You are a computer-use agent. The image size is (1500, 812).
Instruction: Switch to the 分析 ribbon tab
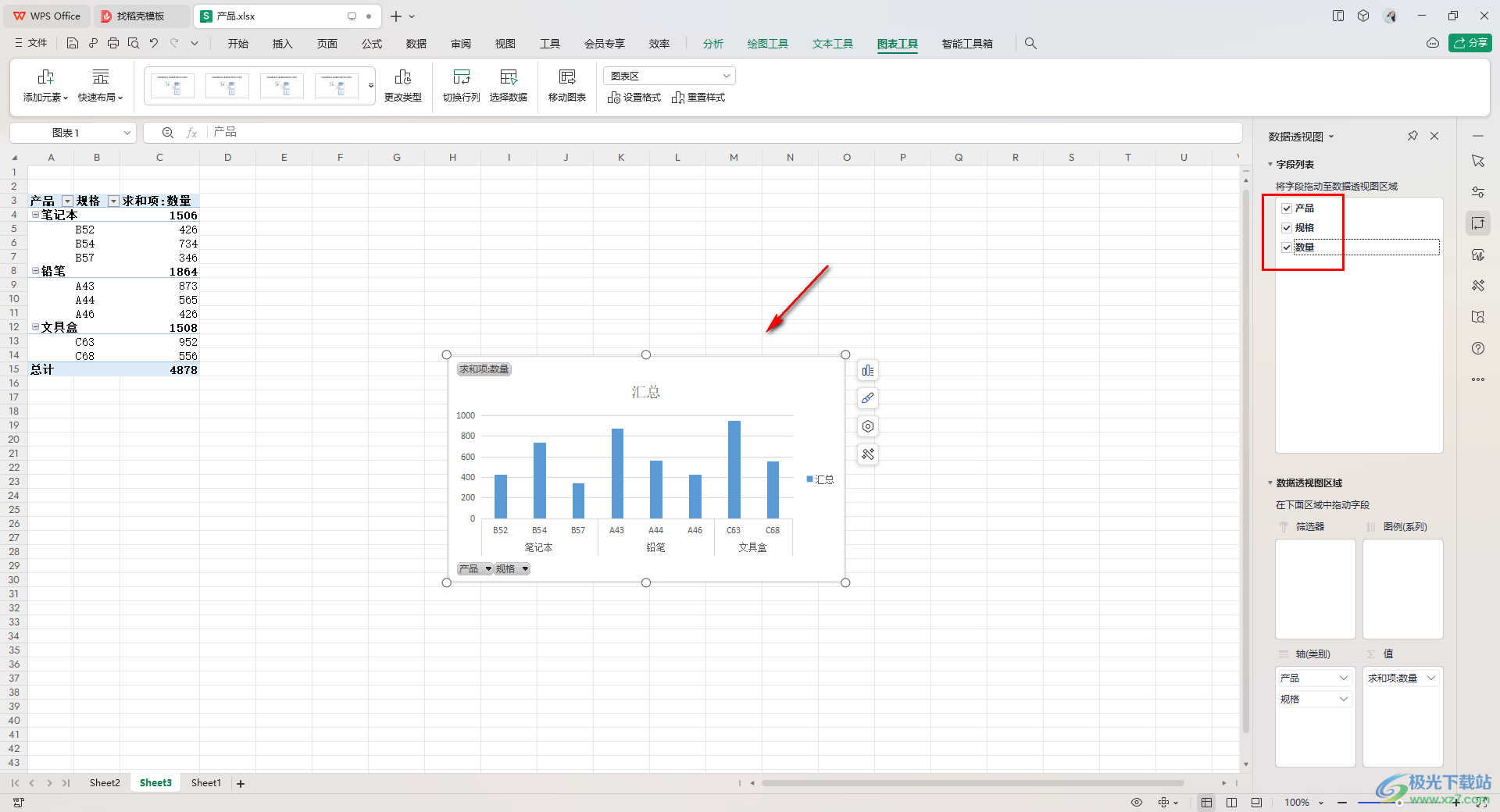click(713, 44)
